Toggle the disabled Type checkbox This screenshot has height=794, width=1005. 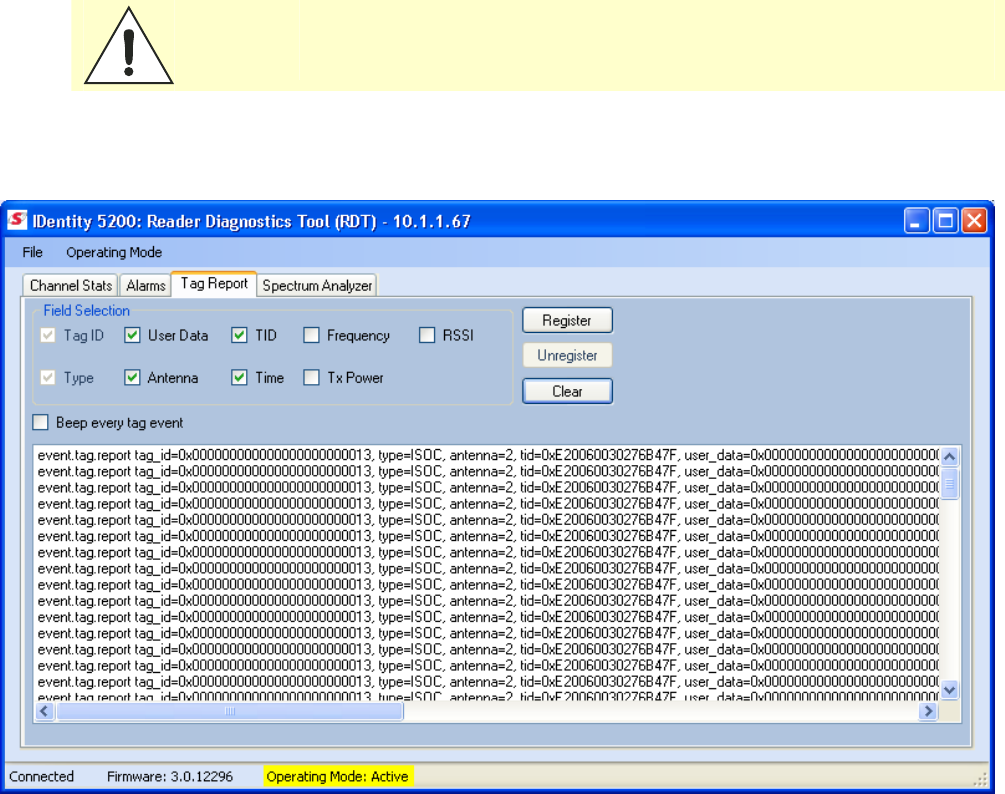[x=47, y=377]
